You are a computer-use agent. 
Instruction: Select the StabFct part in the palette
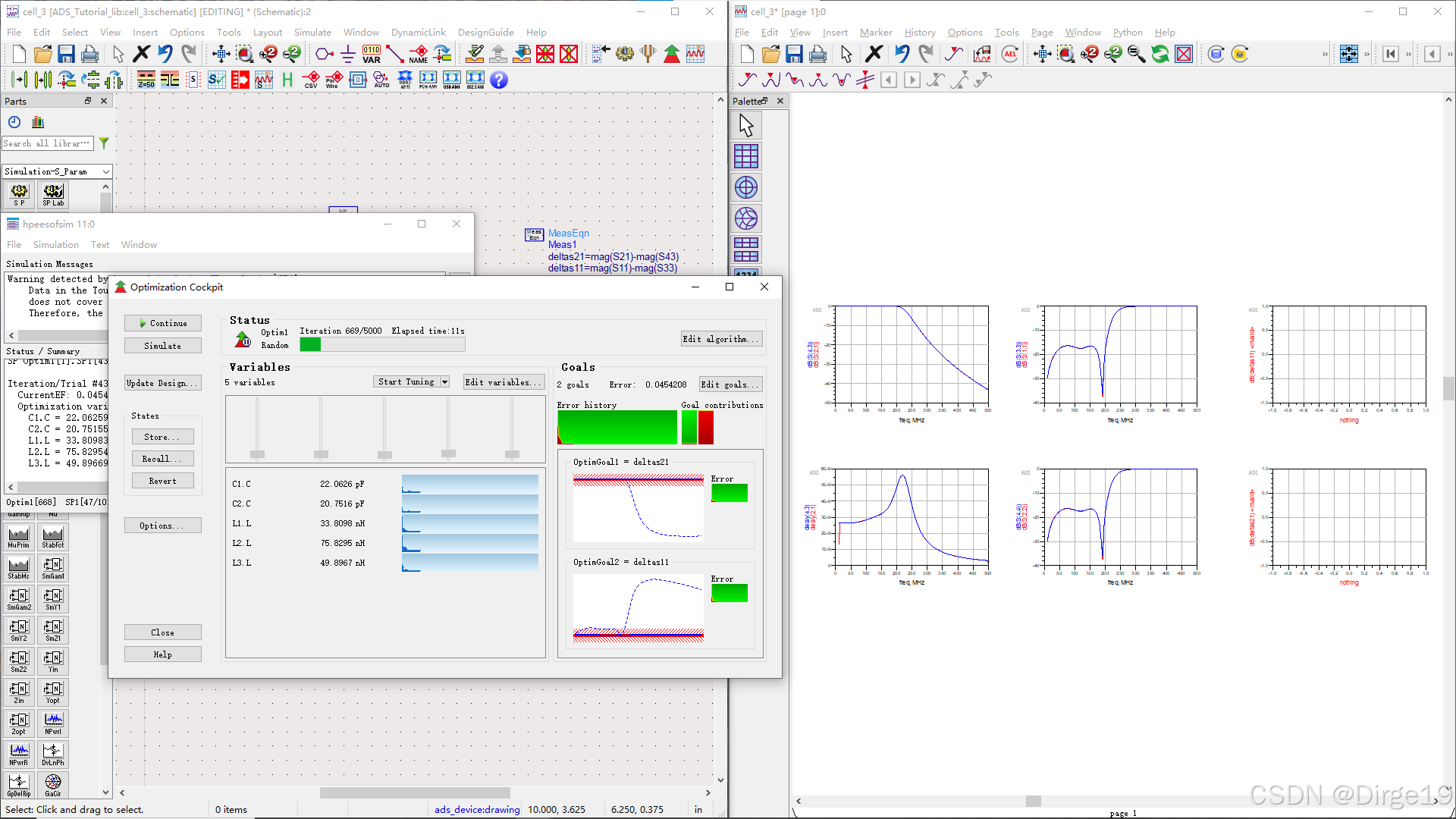point(53,536)
